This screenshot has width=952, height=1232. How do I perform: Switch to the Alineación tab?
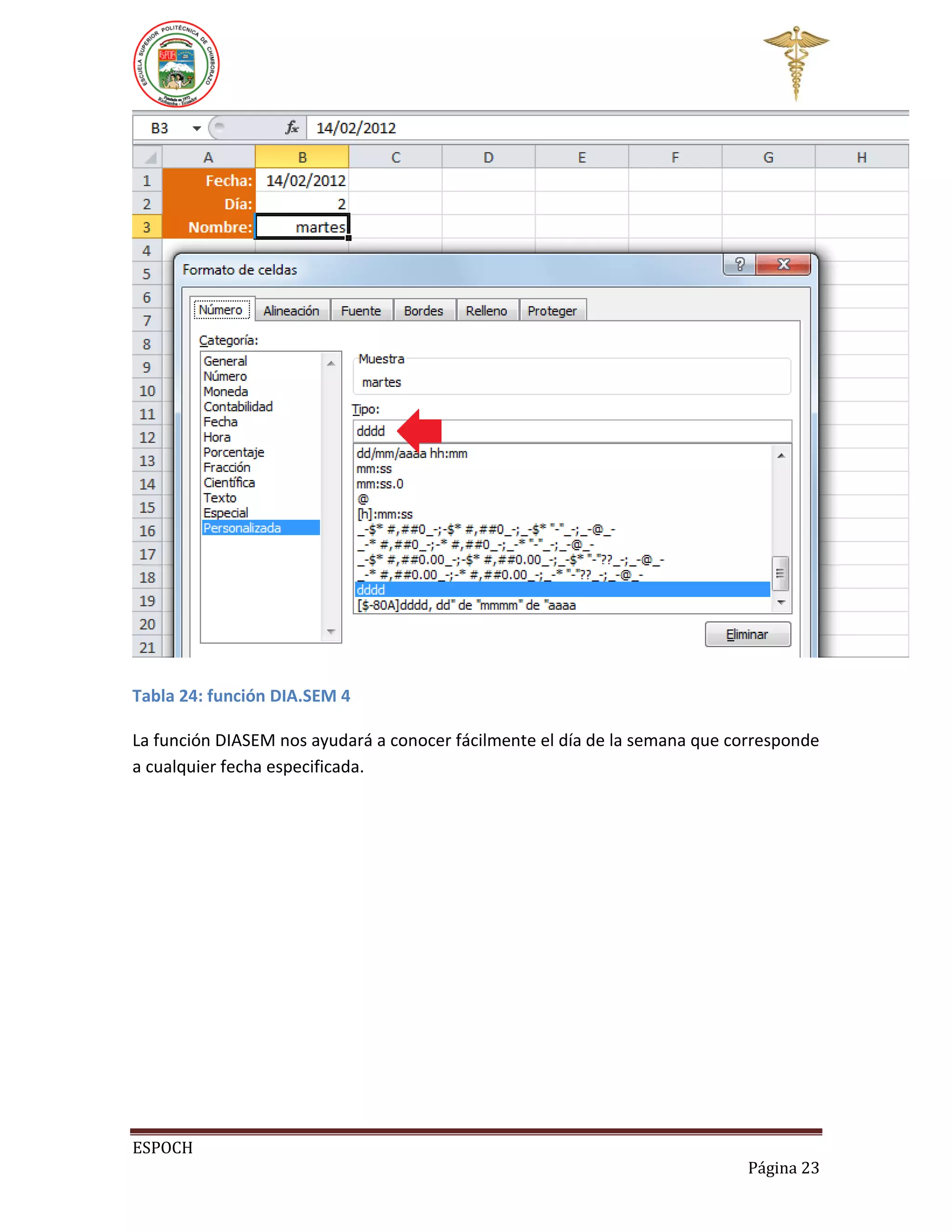[291, 311]
